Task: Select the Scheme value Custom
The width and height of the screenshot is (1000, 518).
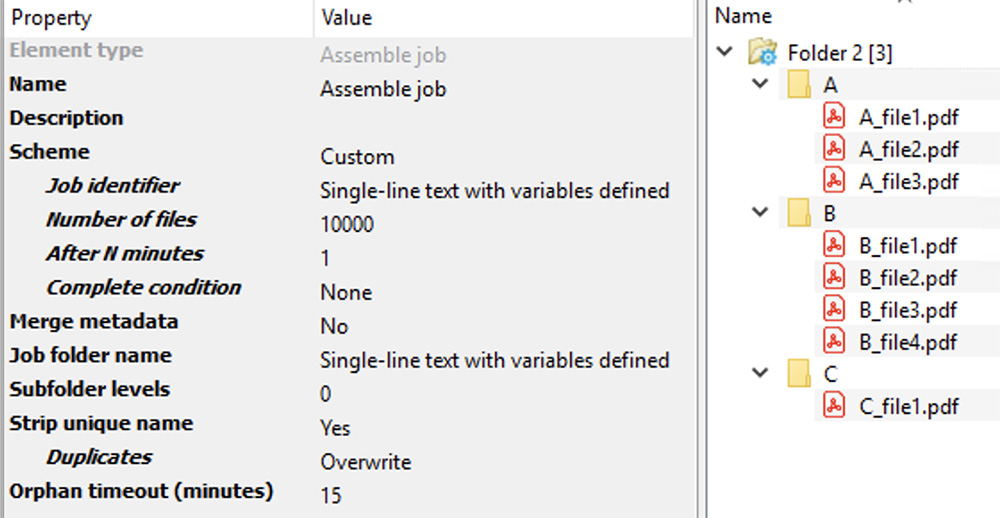Action: click(357, 157)
